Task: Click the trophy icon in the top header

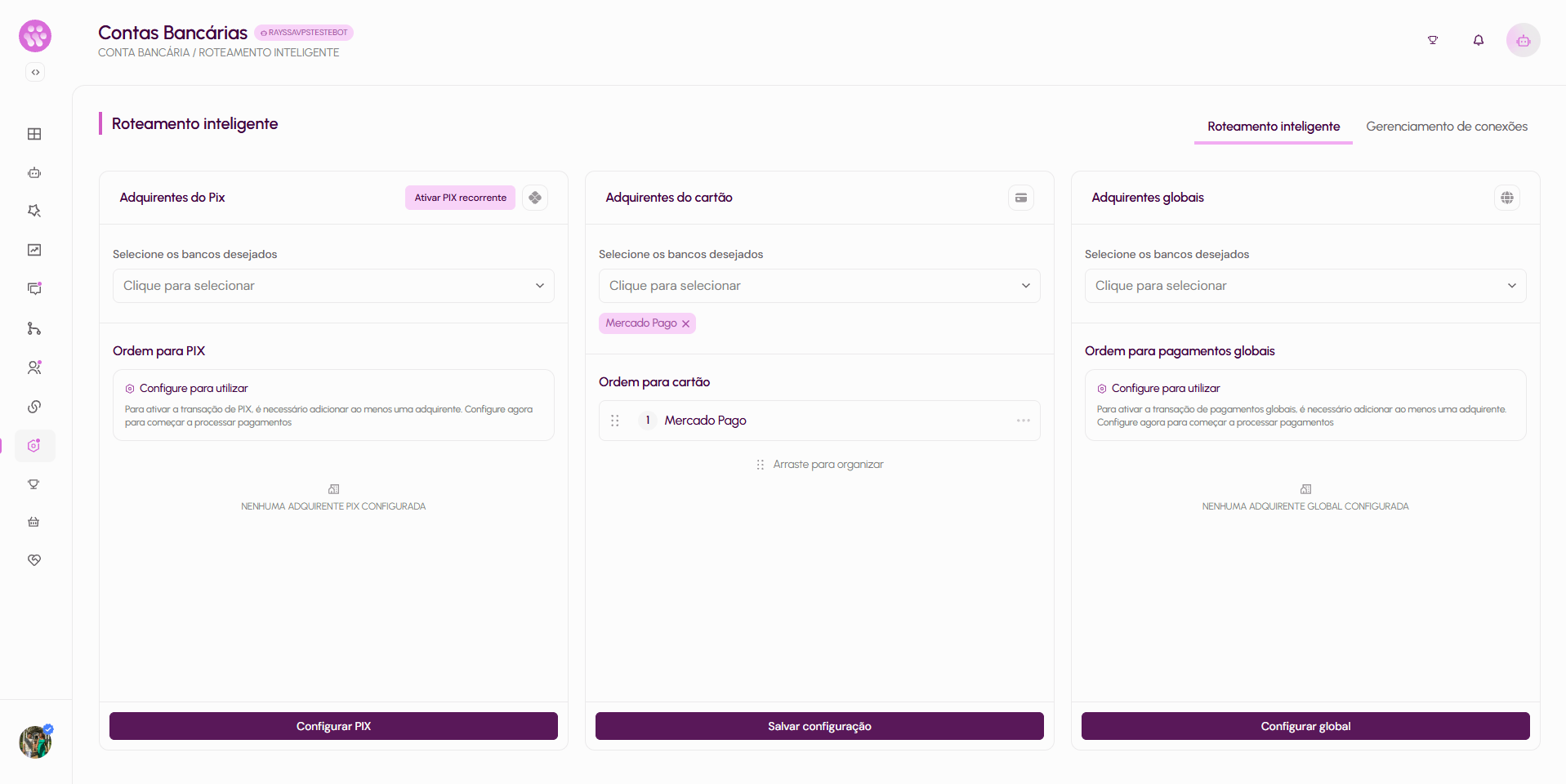Action: (x=1432, y=40)
